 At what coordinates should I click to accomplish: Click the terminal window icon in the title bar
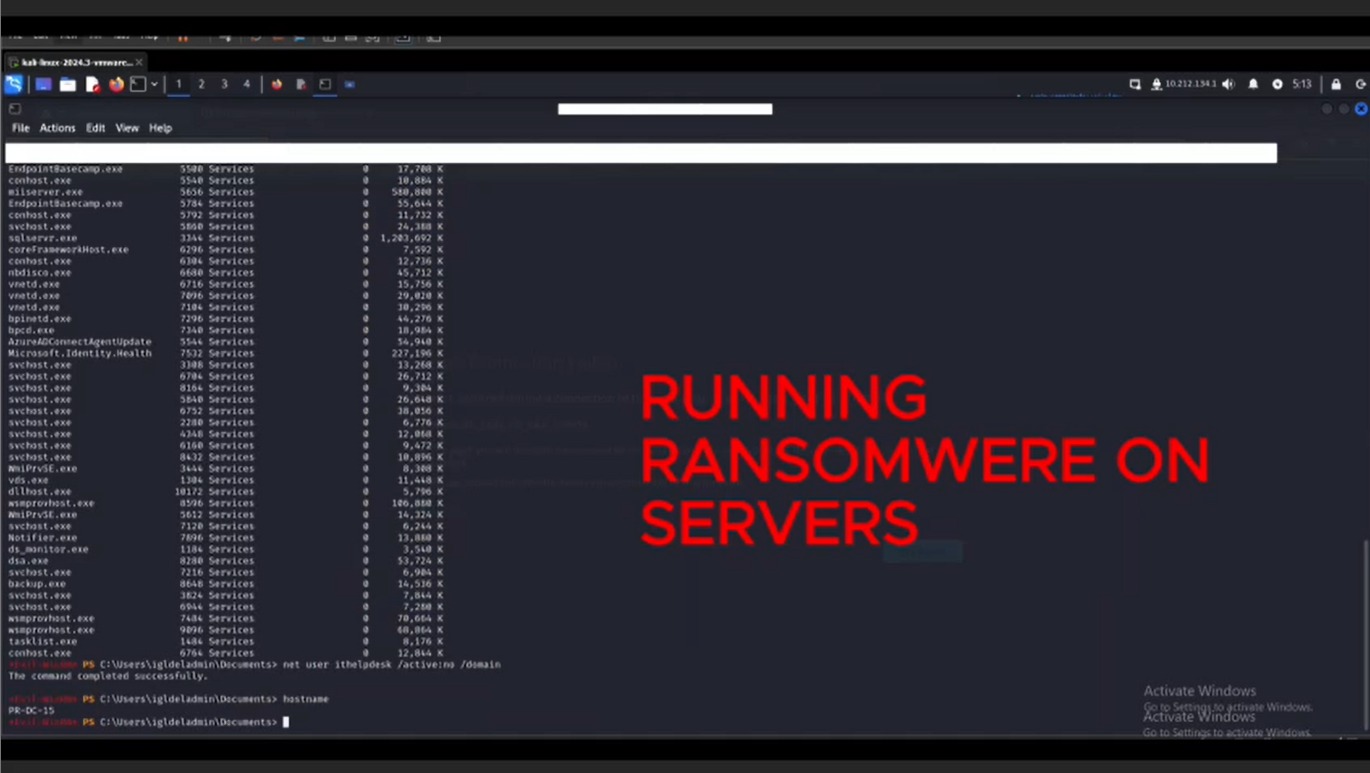tap(14, 109)
